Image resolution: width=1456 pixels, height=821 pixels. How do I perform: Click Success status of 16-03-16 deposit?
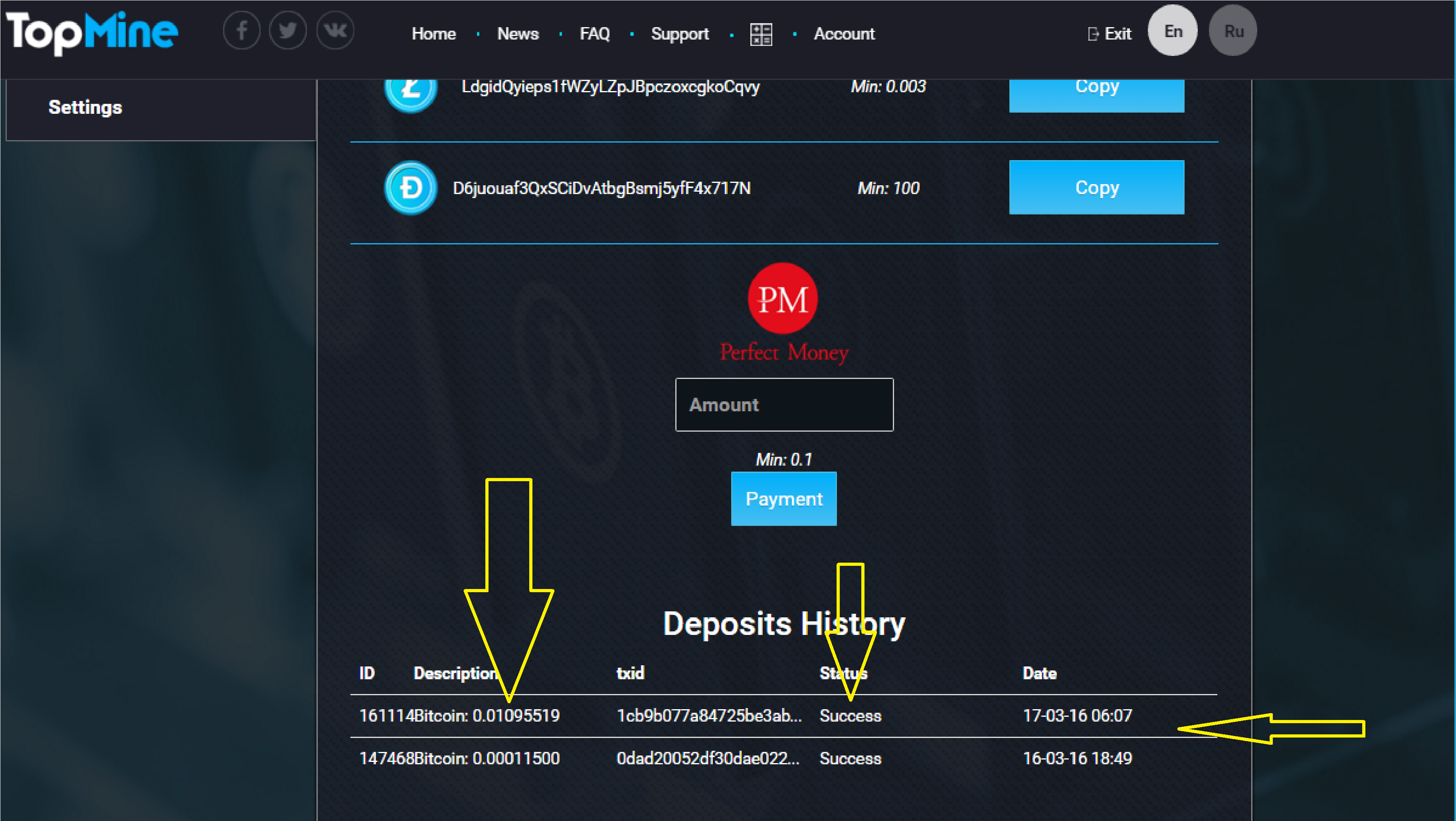(850, 758)
